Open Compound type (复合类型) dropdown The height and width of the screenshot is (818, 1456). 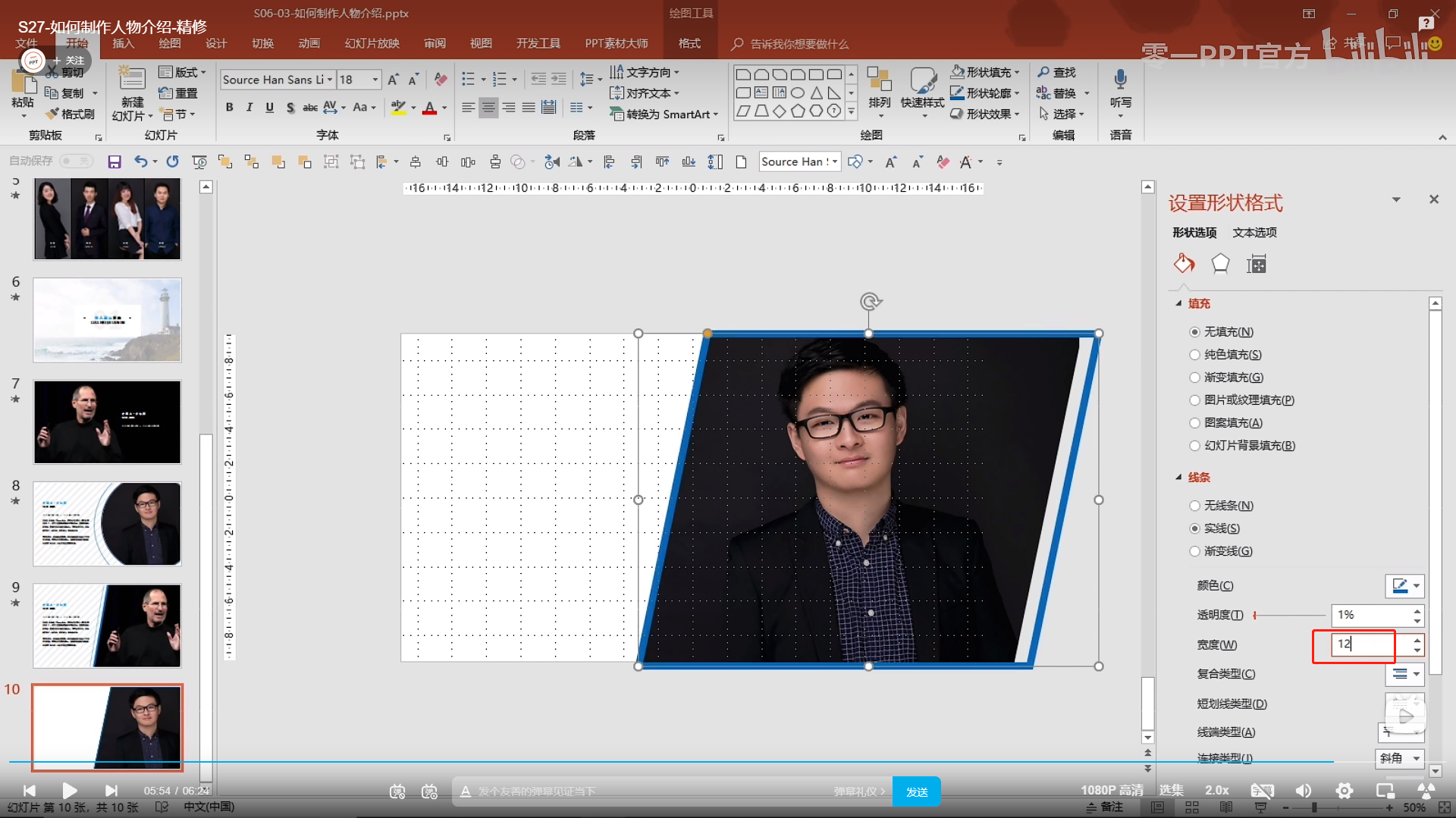1404,673
